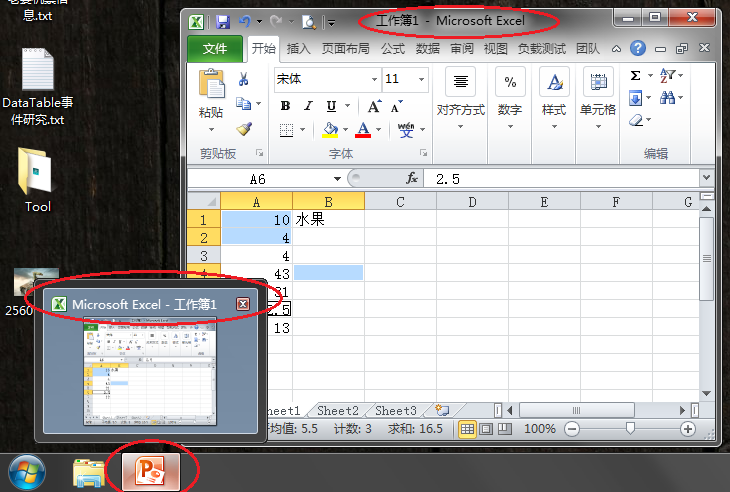Click the zoom in plus button
The width and height of the screenshot is (730, 492).
click(688, 429)
